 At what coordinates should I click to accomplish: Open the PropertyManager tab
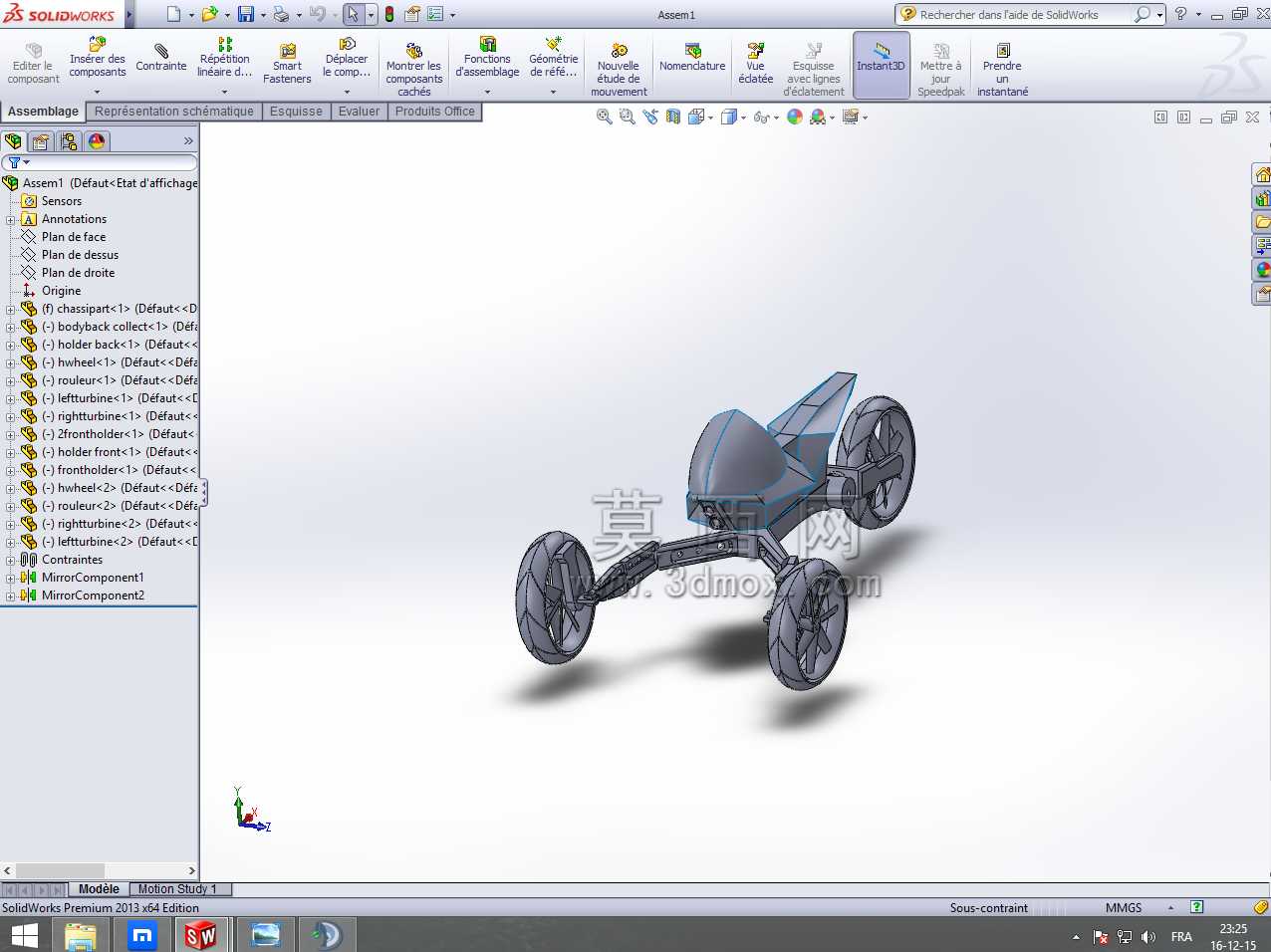click(x=41, y=141)
